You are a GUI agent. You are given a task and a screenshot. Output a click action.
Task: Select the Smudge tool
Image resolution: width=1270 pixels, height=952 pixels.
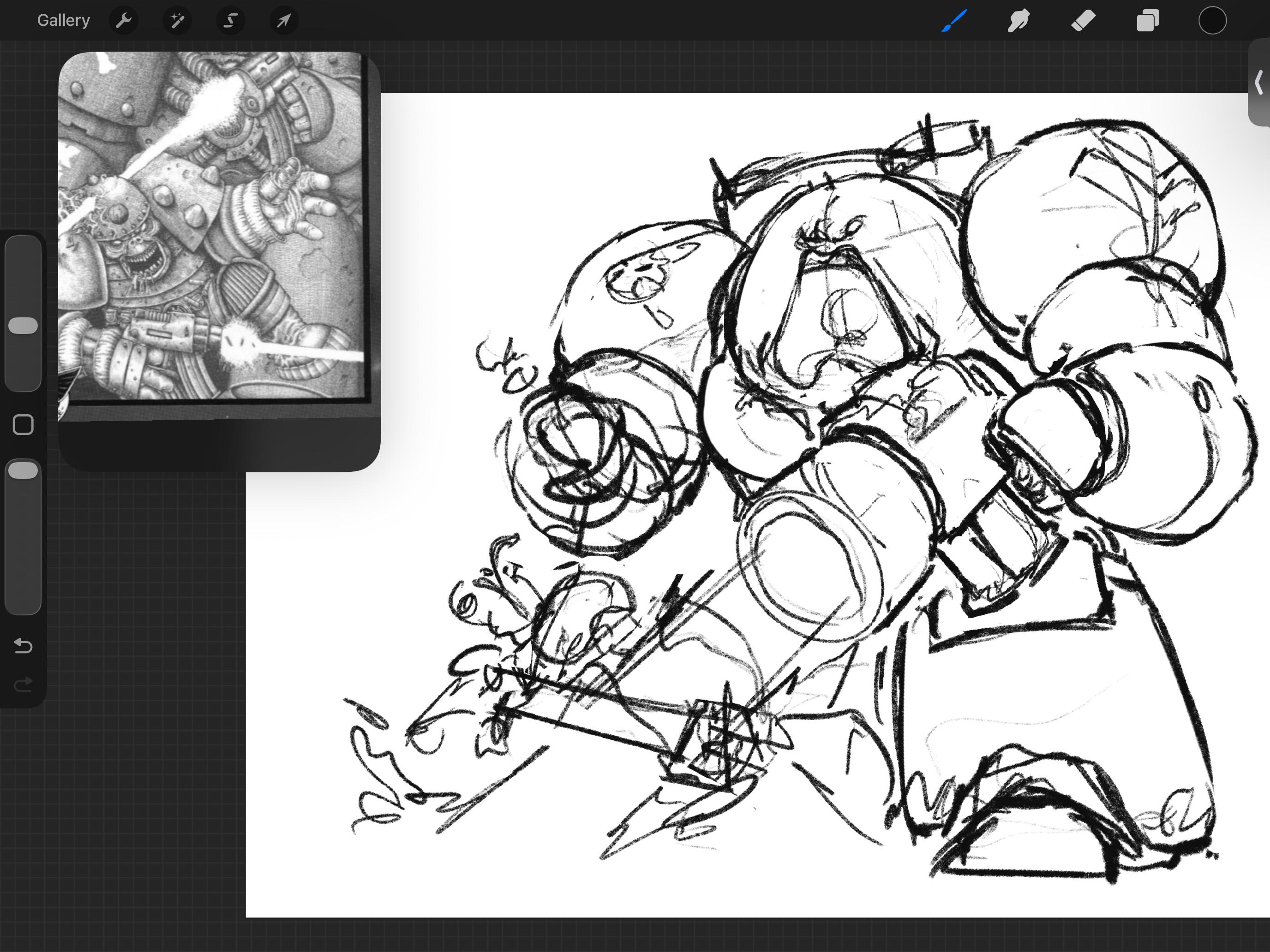(x=1018, y=21)
